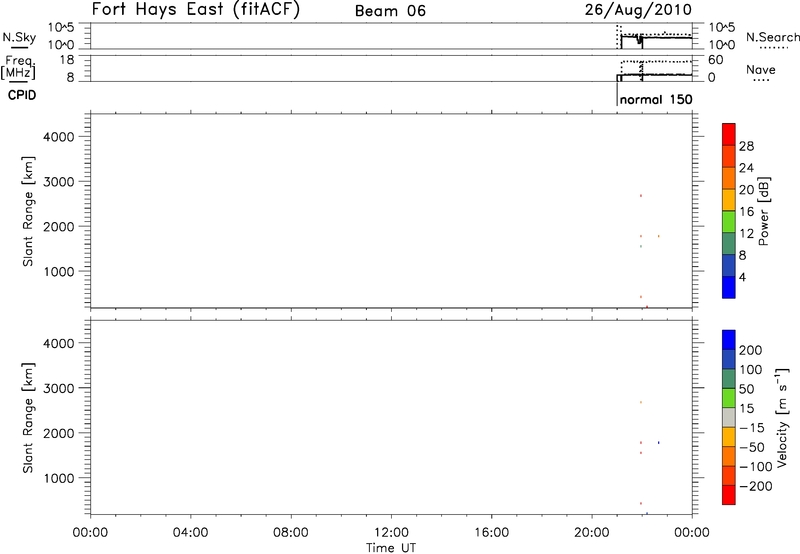Pick the green power segment between 12 and 16
Image resolution: width=800 pixels, height=554 pixels.
[729, 221]
